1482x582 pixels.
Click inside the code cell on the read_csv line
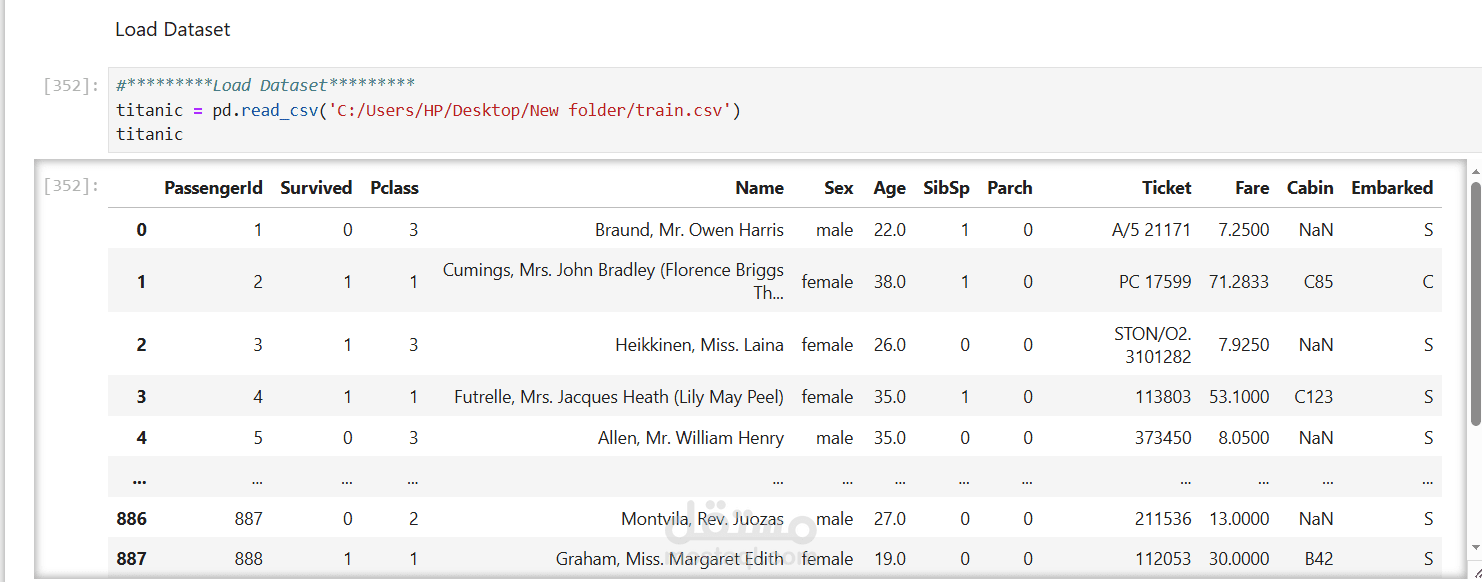428,110
